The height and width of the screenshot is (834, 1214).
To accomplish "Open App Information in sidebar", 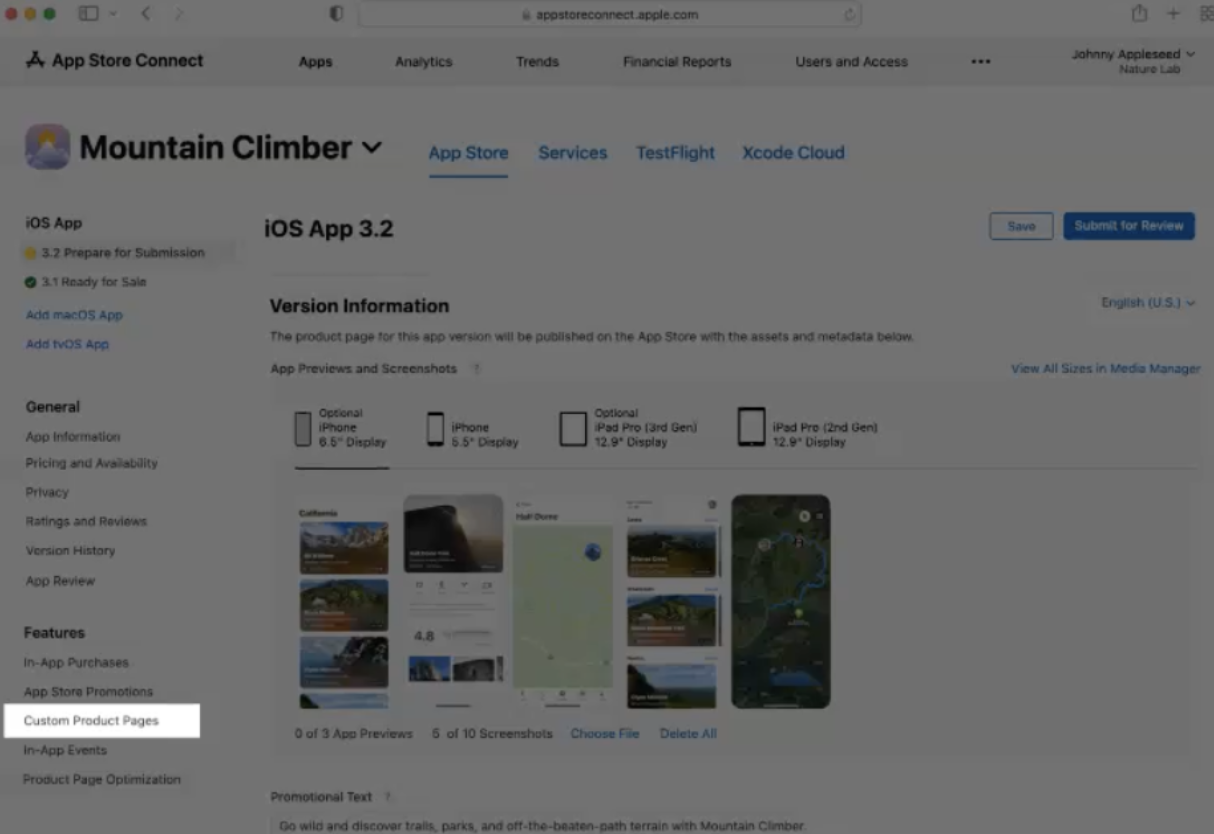I will click(x=73, y=437).
